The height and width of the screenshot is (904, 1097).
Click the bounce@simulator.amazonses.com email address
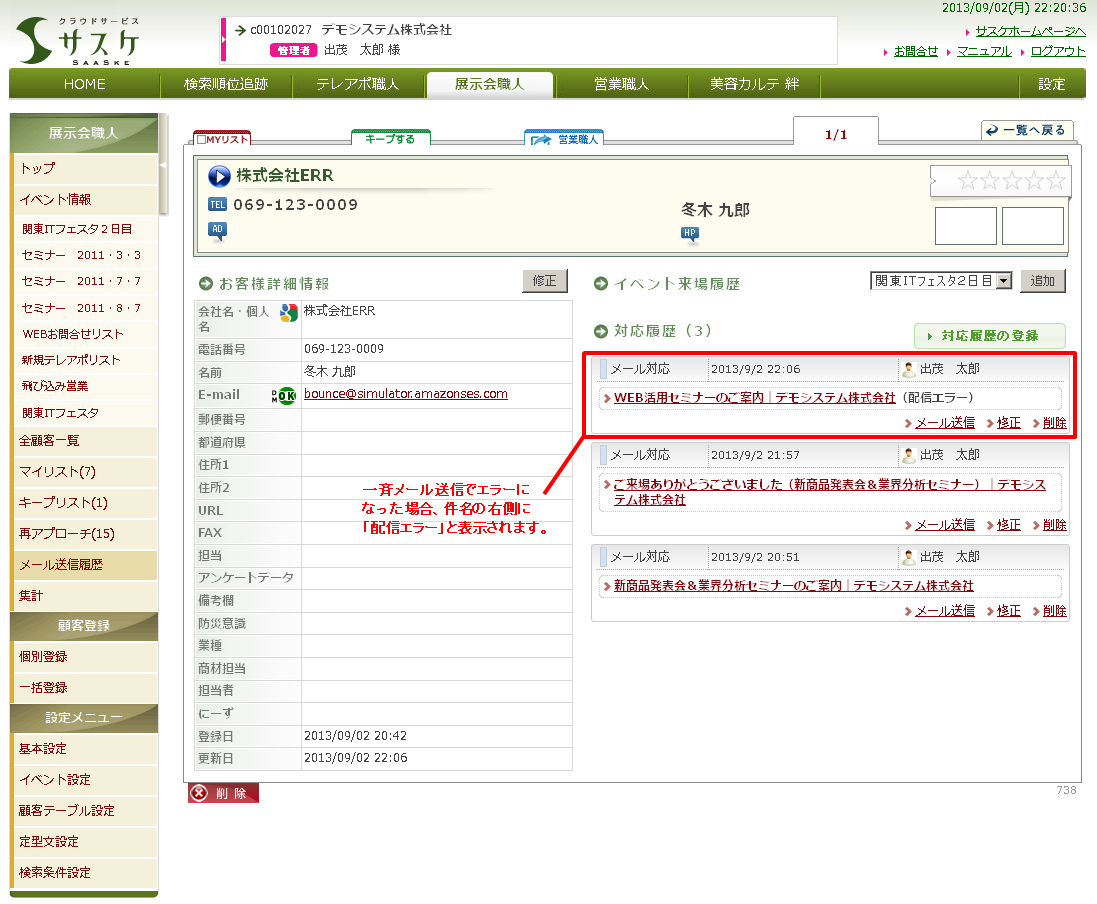405,394
